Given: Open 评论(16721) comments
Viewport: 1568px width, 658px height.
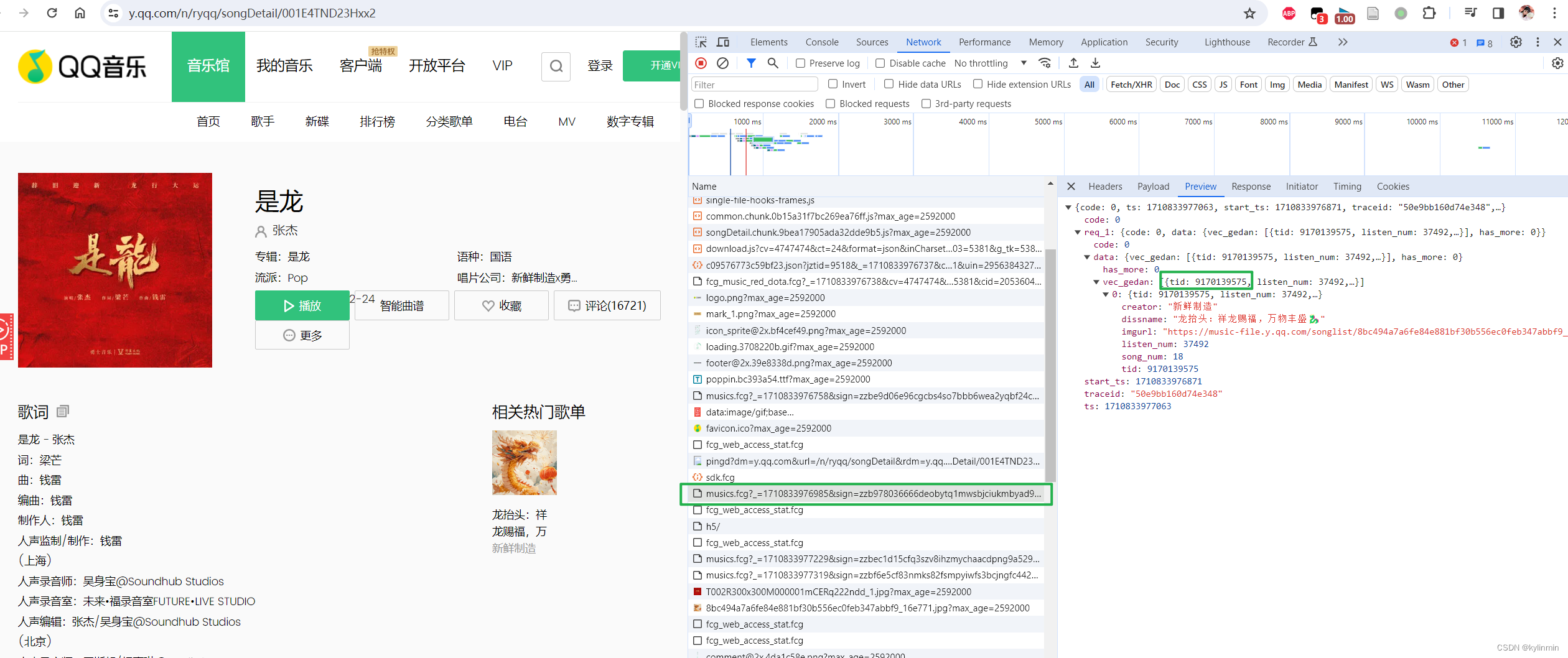Looking at the screenshot, I should tap(607, 305).
